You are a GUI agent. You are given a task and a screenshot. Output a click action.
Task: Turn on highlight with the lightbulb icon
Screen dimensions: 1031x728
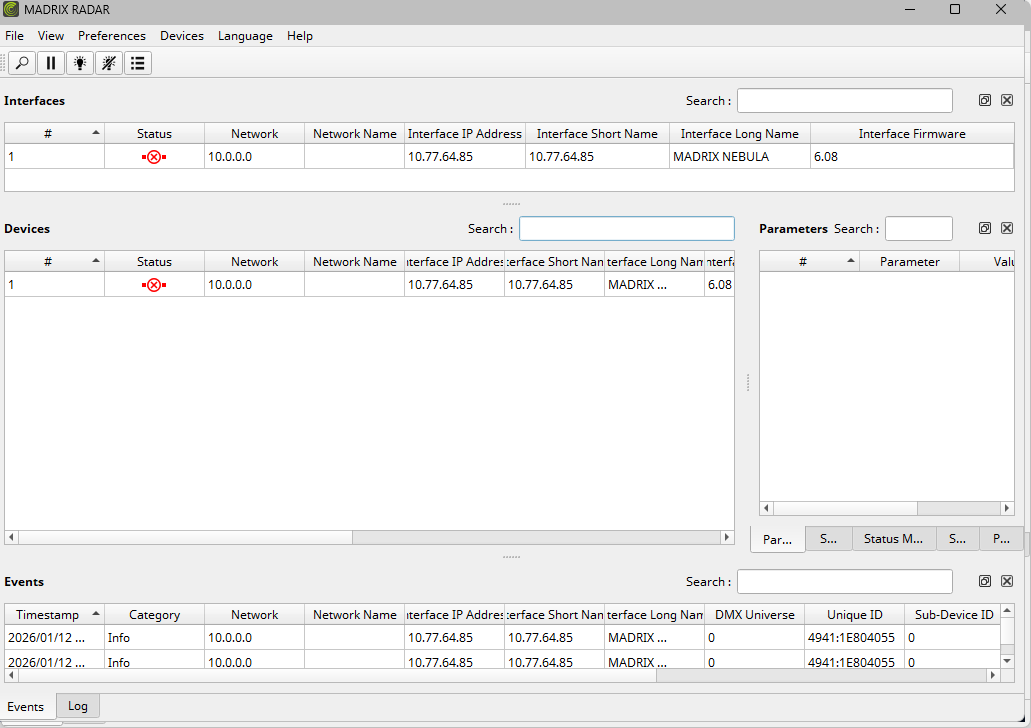point(80,63)
